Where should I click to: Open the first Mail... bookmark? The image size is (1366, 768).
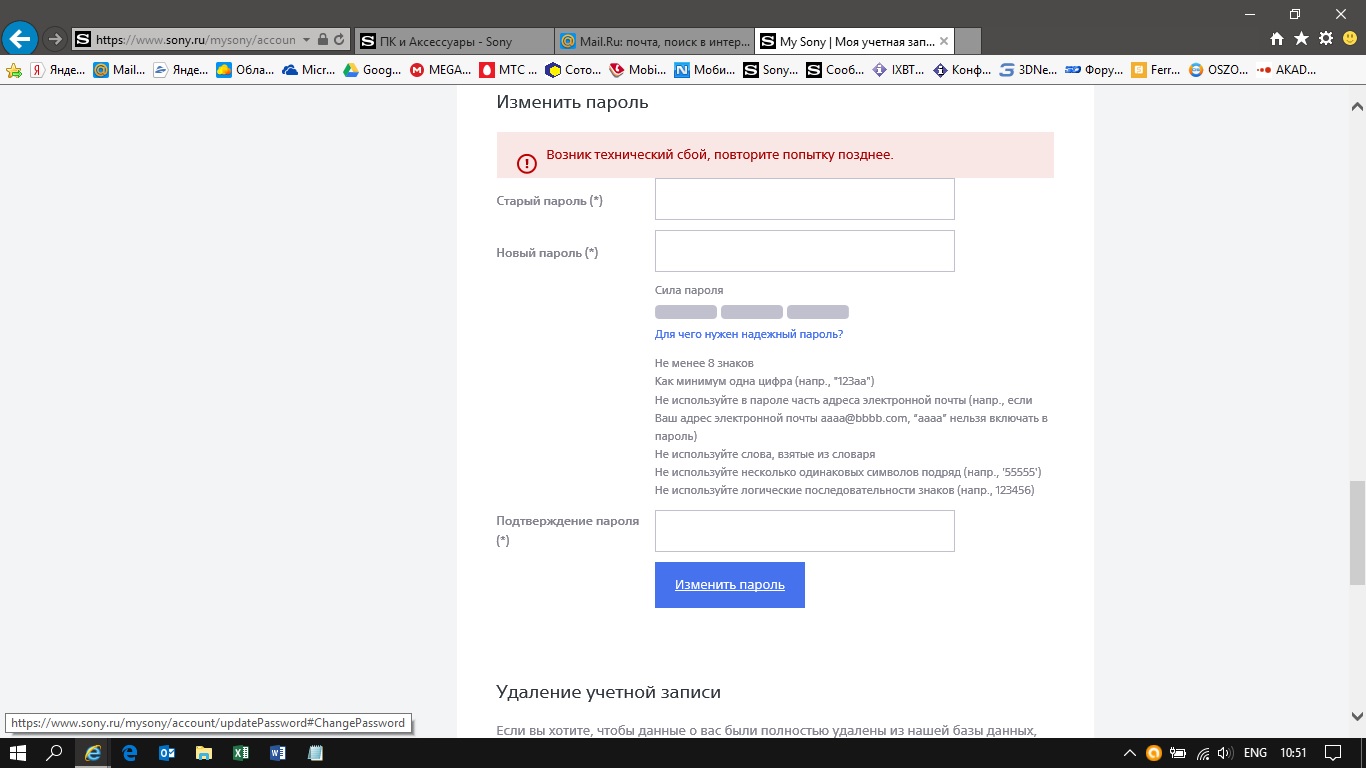point(119,70)
